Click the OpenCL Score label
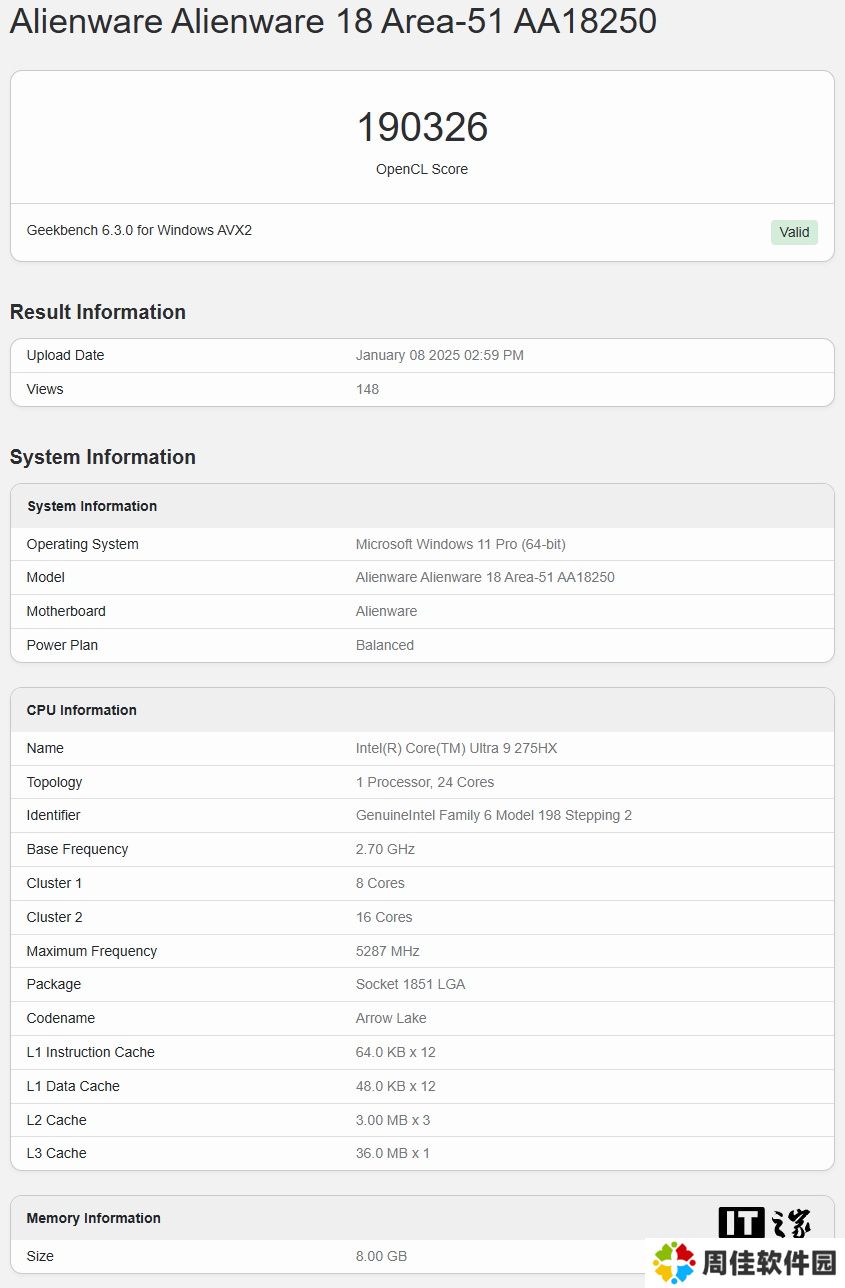Screen dimensions: 845x1288 click(x=422, y=169)
